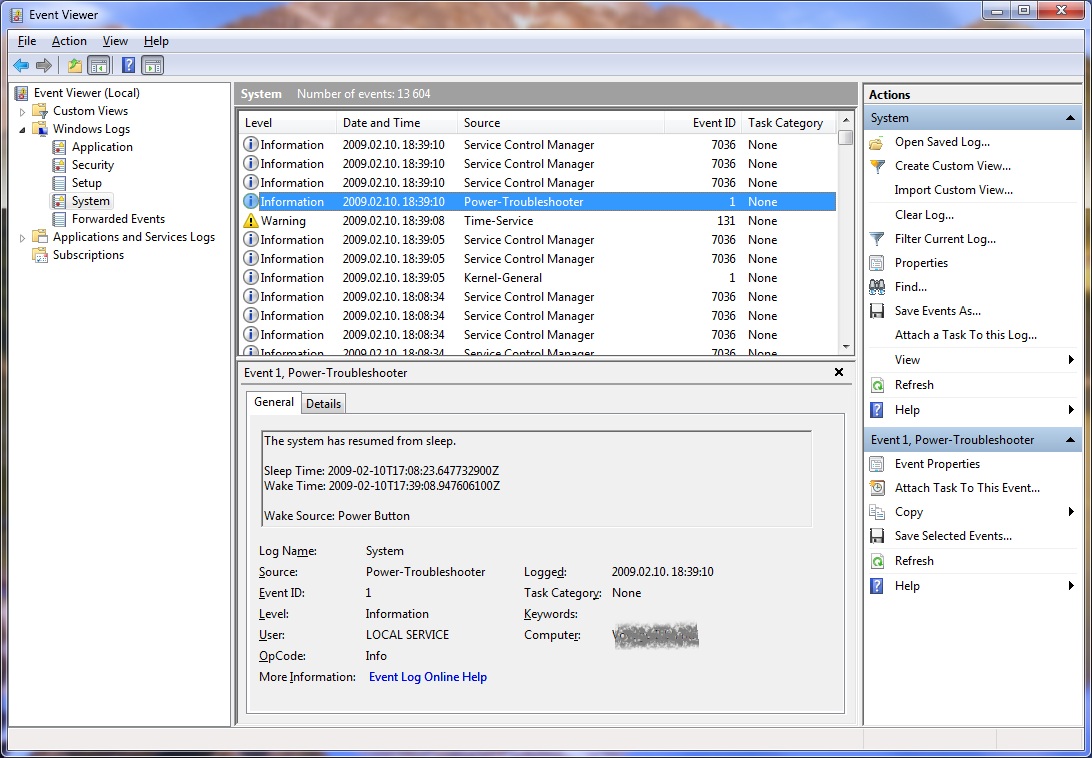Image resolution: width=1092 pixels, height=758 pixels.
Task: Click the Back arrow in the toolbar
Action: (x=21, y=66)
